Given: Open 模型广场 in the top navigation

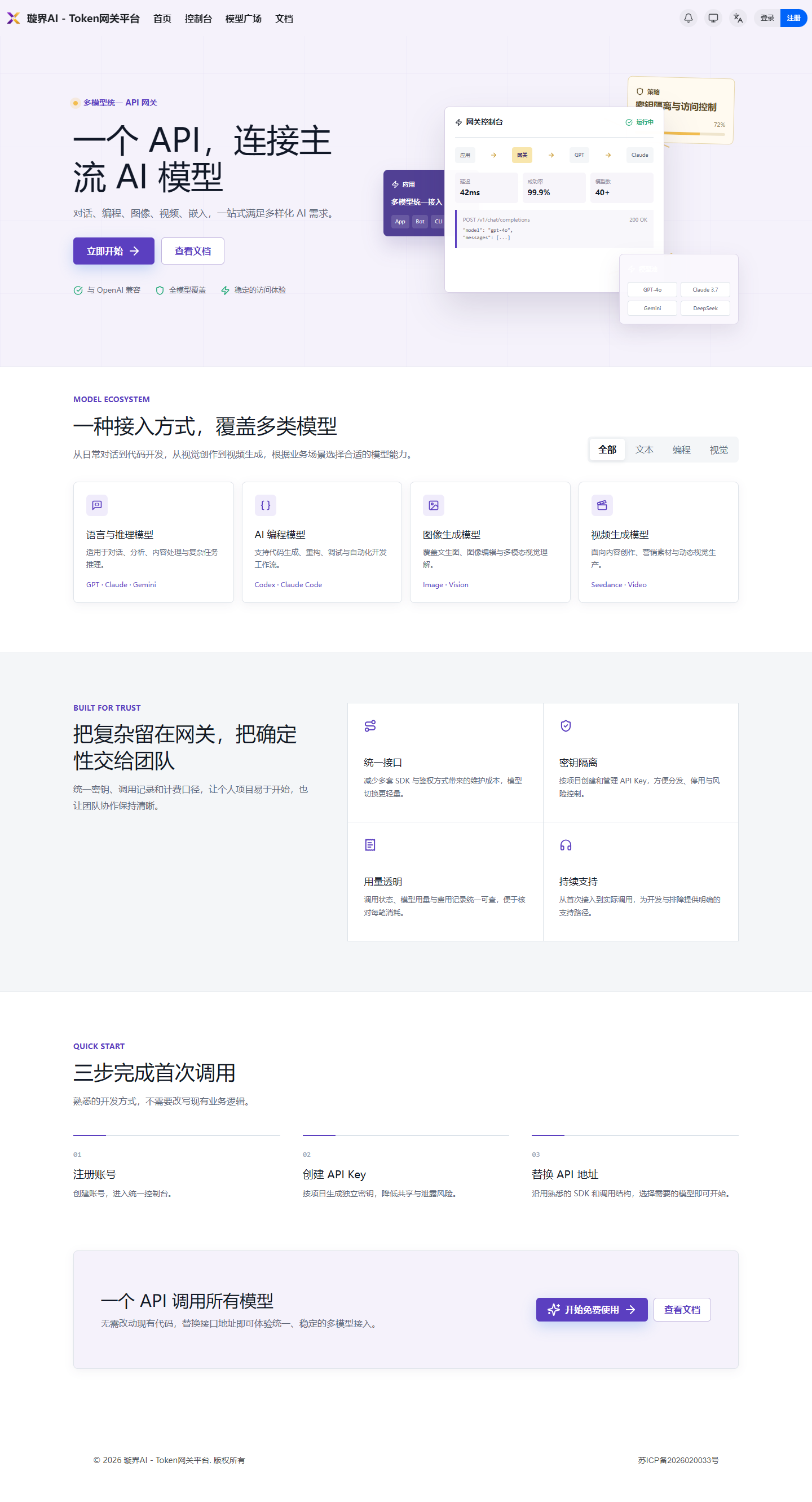Looking at the screenshot, I should (244, 19).
